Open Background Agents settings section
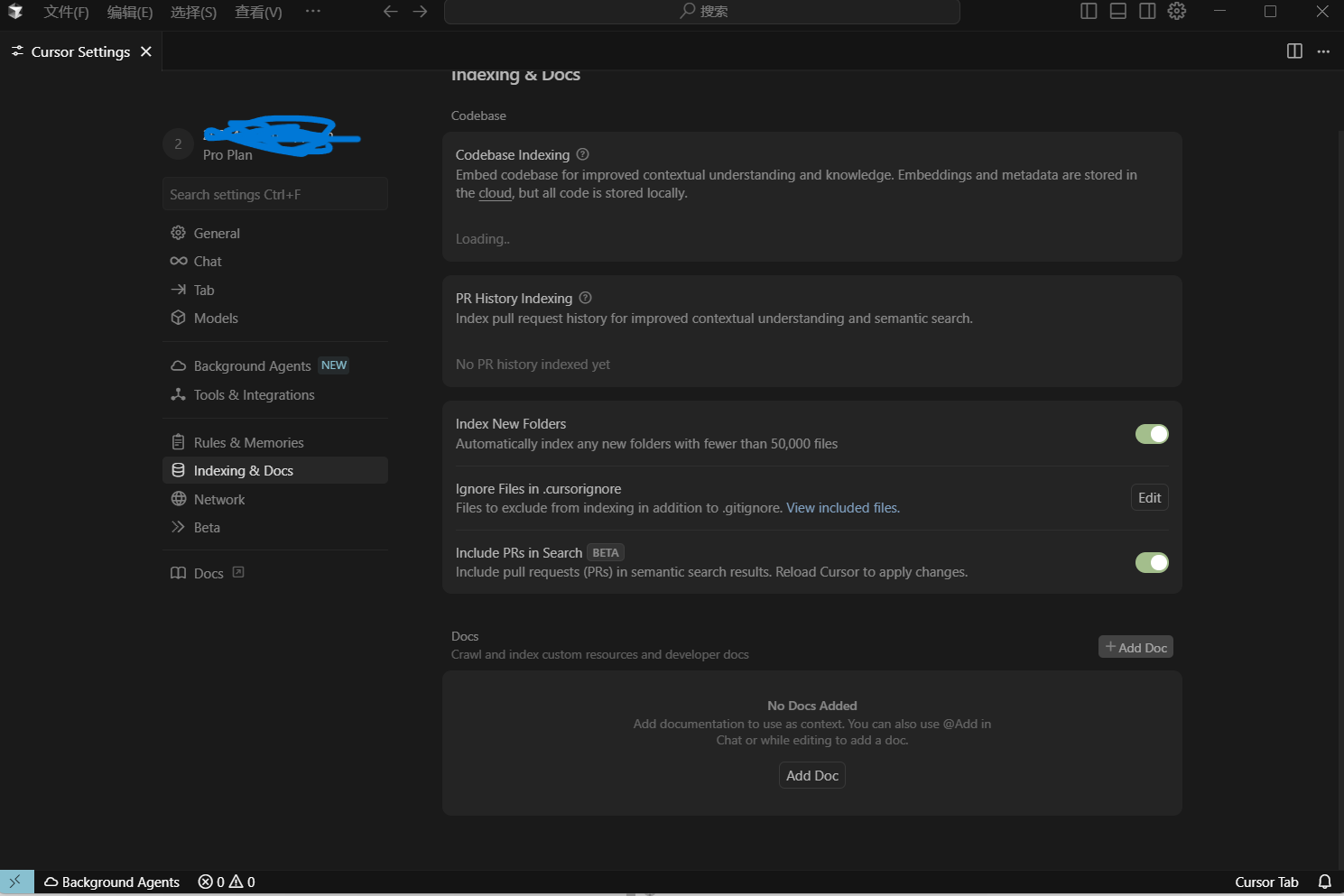The height and width of the screenshot is (896, 1344). [x=275, y=365]
